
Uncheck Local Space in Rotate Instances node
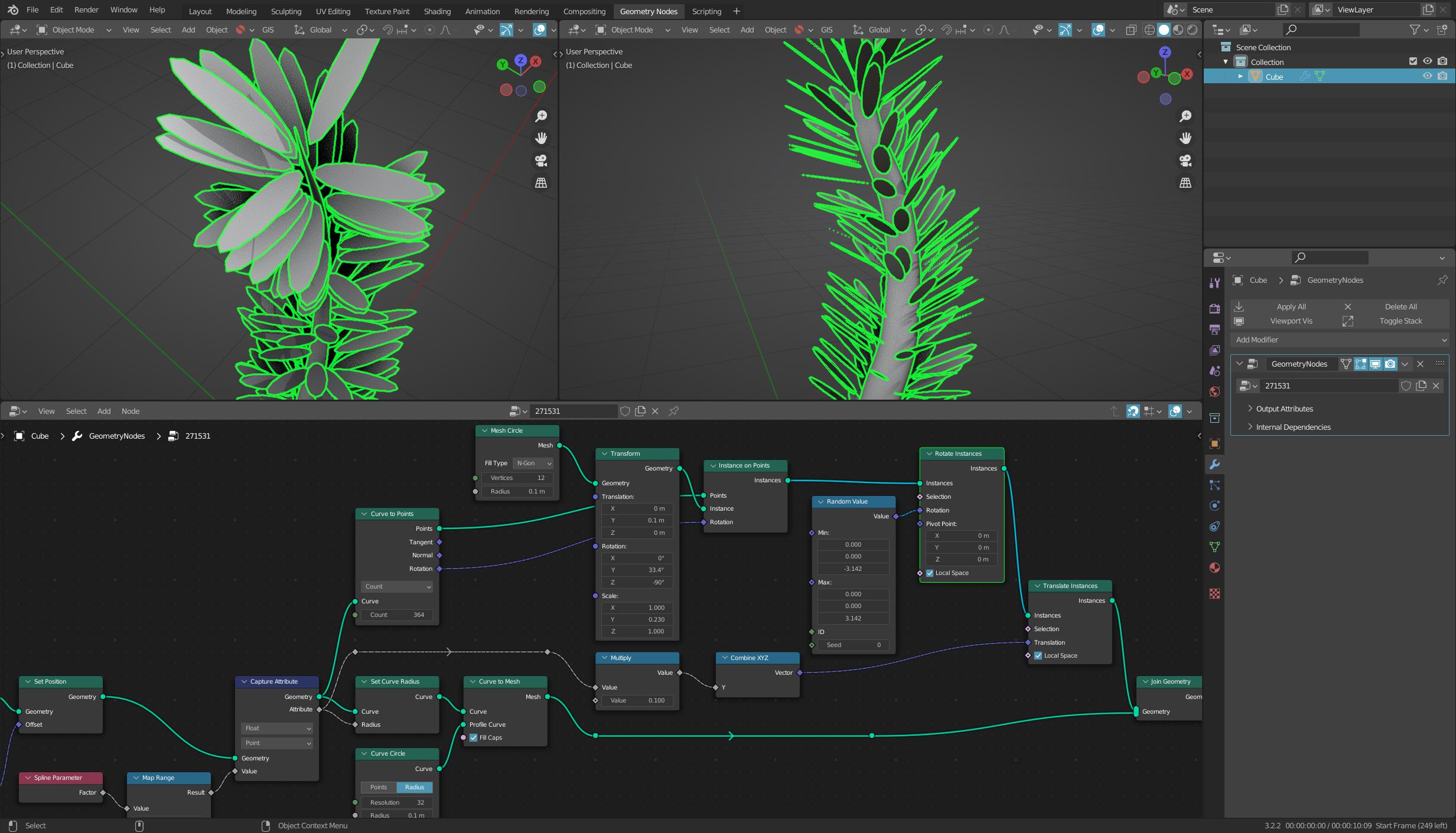click(x=930, y=573)
